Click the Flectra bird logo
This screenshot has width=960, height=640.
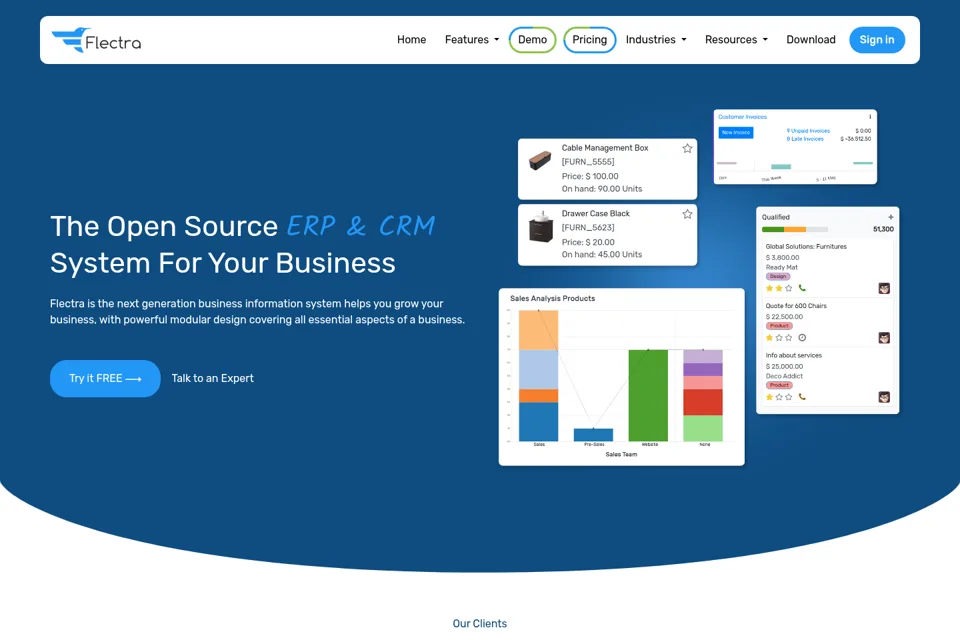(x=96, y=40)
